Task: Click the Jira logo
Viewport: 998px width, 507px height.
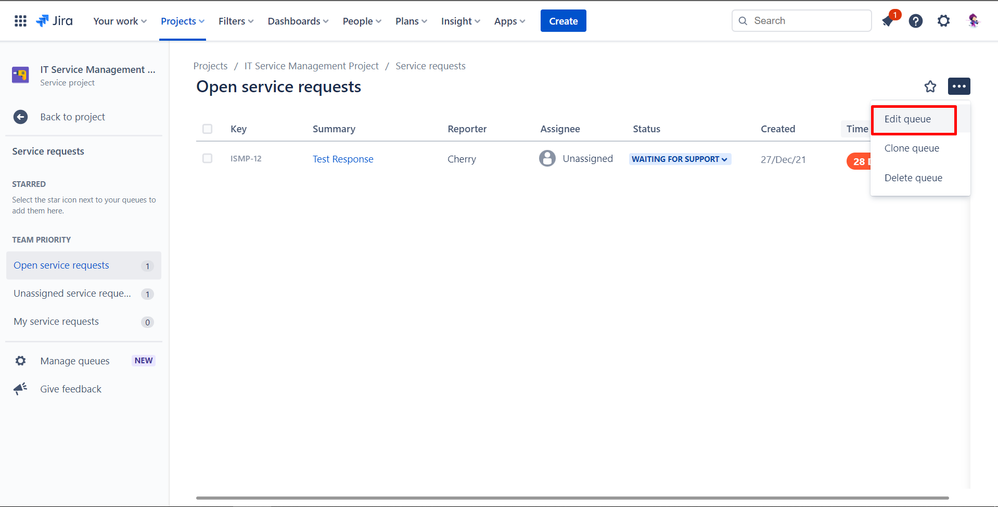Action: coord(54,21)
